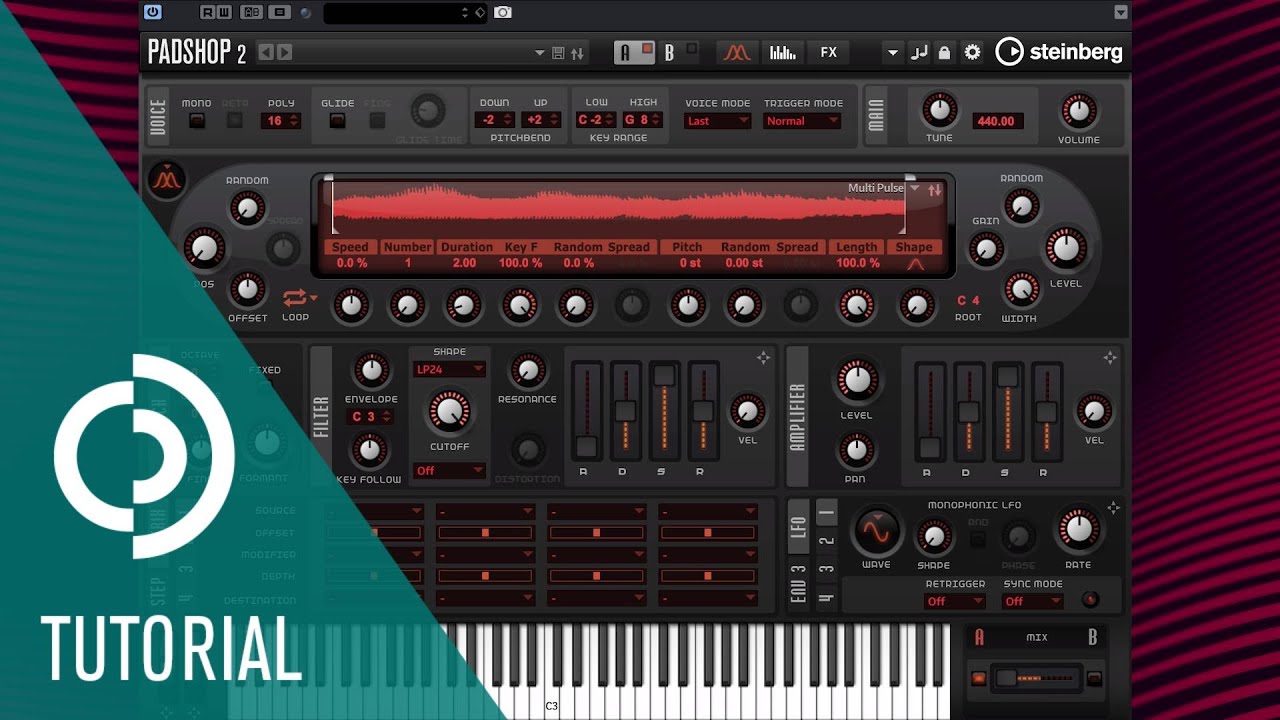Open the grain oscillator page icon
Image resolution: width=1280 pixels, height=720 pixels.
[737, 52]
